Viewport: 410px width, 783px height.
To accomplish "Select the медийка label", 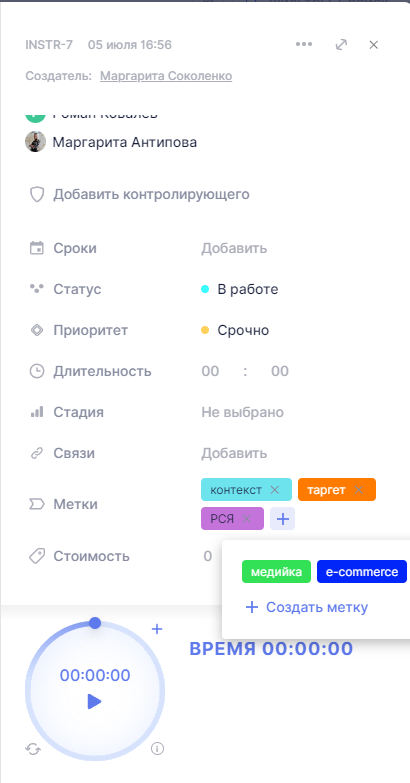I will click(276, 572).
